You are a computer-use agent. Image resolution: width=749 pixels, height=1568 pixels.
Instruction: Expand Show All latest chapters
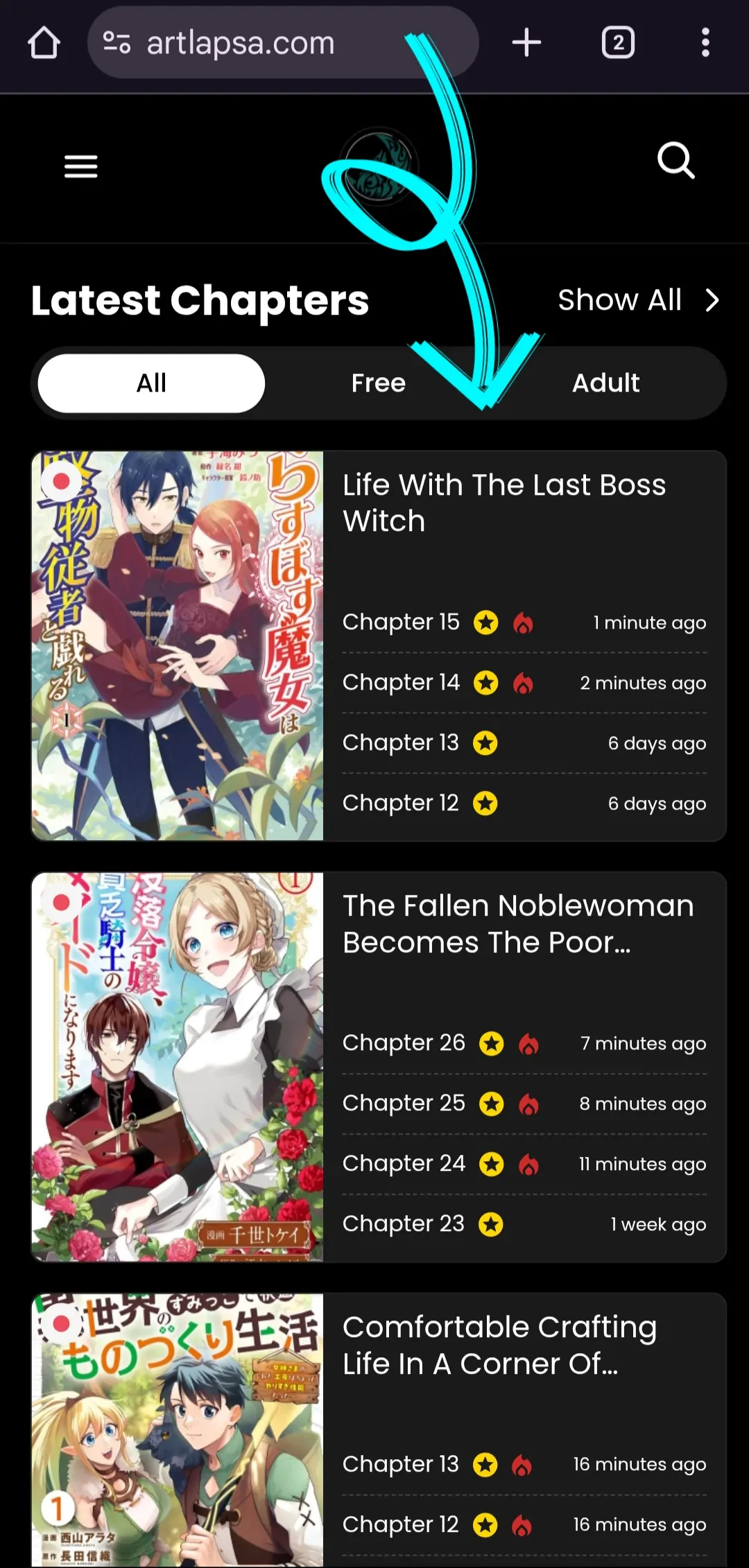click(x=620, y=300)
